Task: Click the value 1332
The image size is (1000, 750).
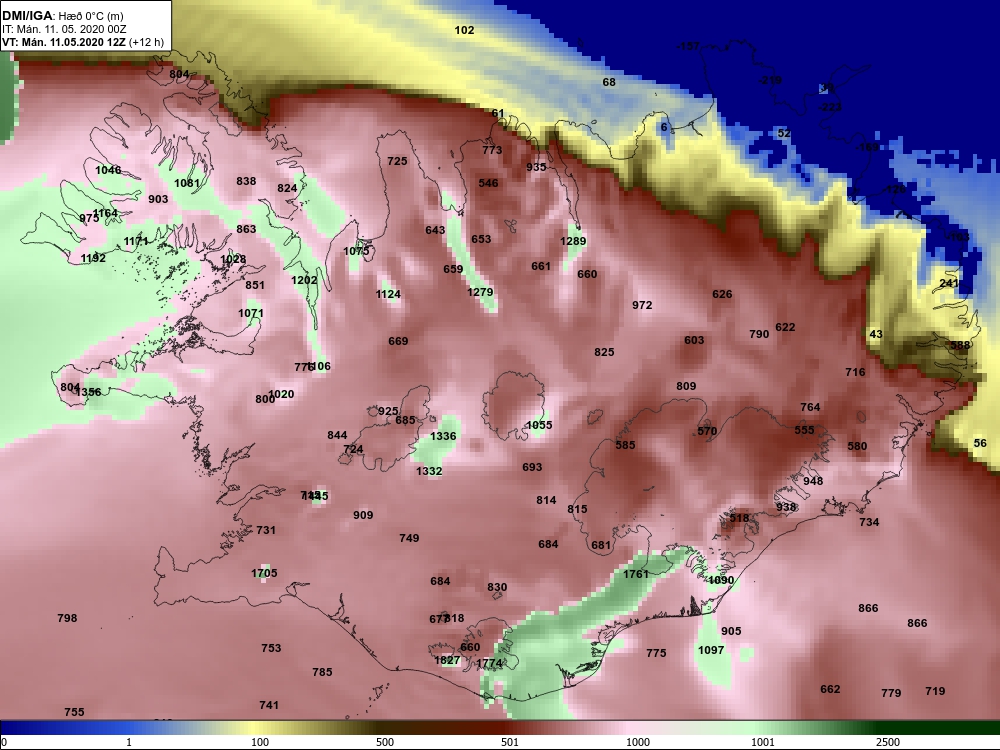Action: click(429, 471)
